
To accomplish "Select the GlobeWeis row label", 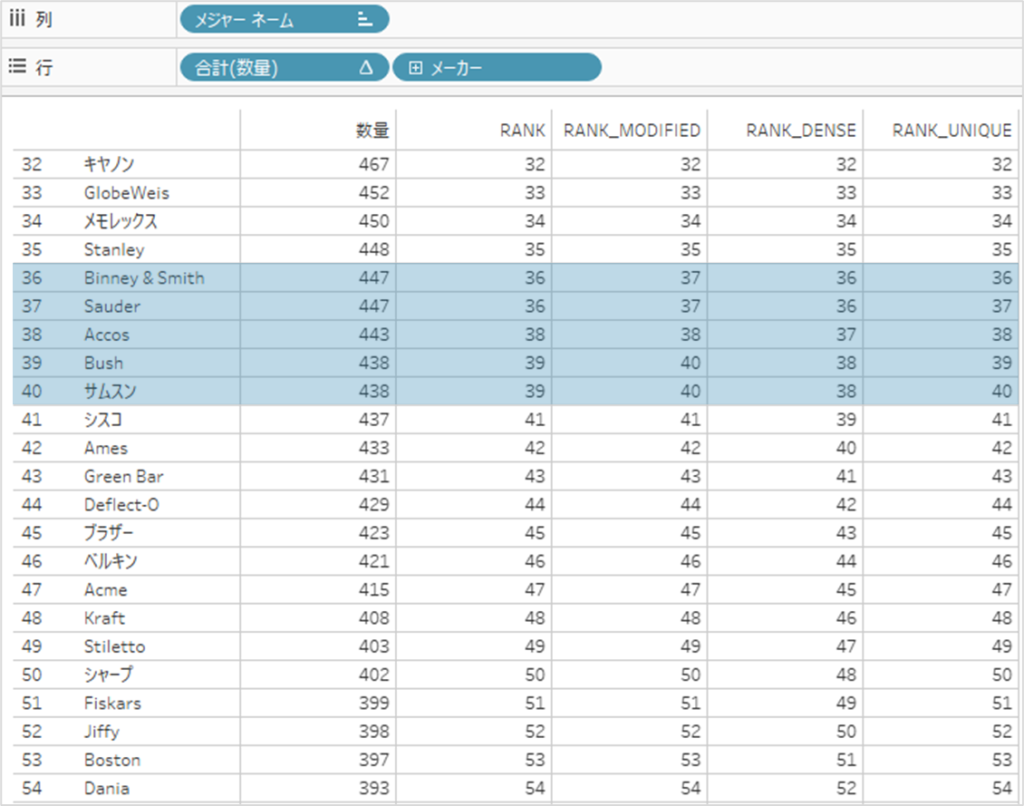I will click(x=126, y=193).
